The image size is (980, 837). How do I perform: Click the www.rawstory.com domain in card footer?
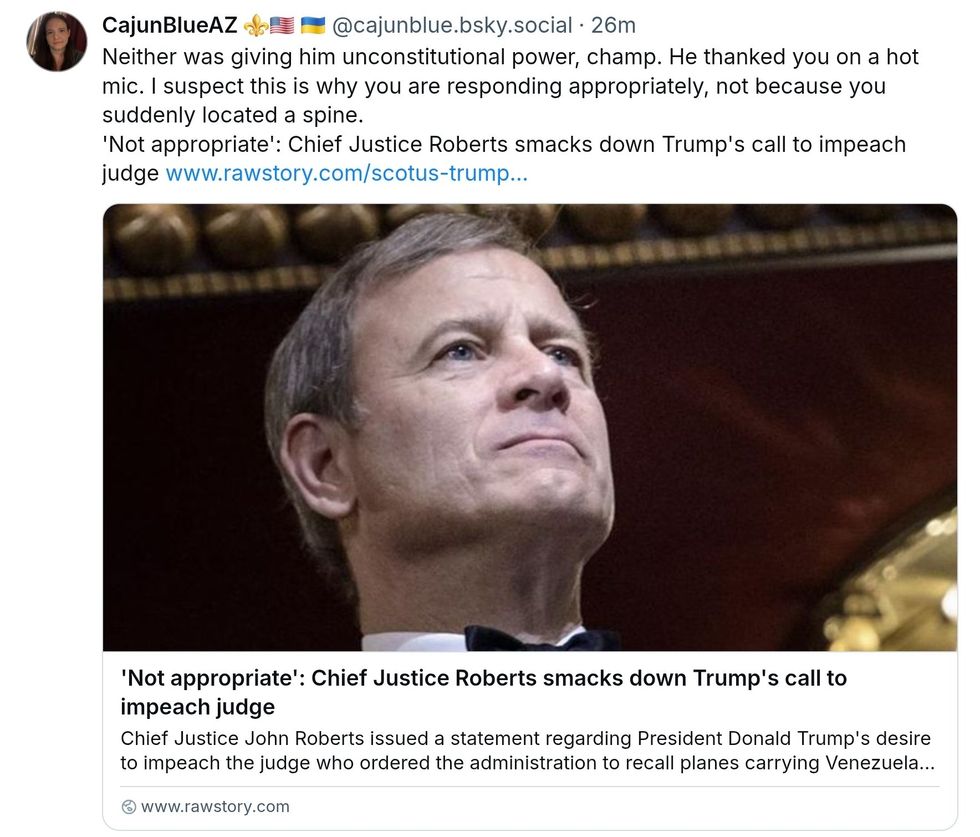click(x=215, y=807)
